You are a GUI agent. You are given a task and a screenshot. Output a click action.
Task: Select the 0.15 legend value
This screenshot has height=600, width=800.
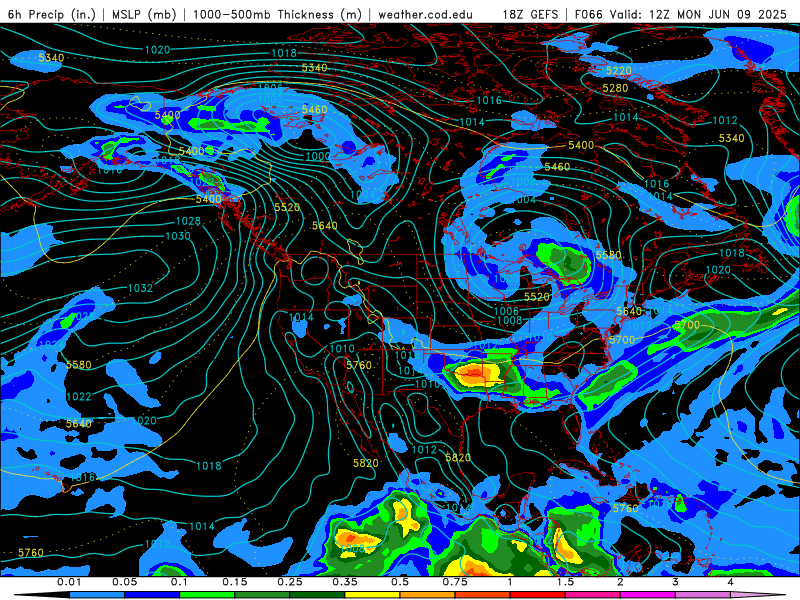pyautogui.click(x=235, y=582)
